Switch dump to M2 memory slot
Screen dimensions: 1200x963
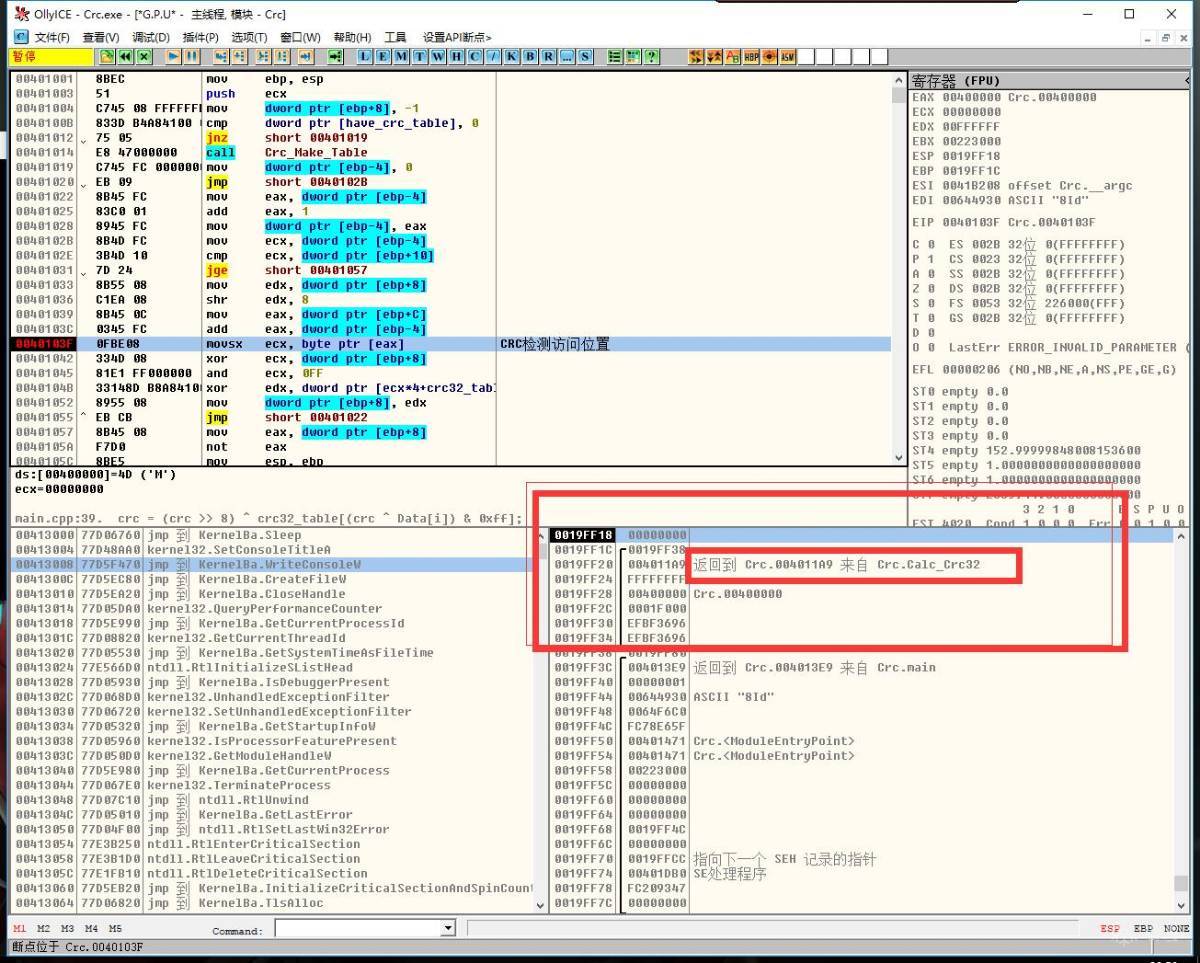click(43, 929)
